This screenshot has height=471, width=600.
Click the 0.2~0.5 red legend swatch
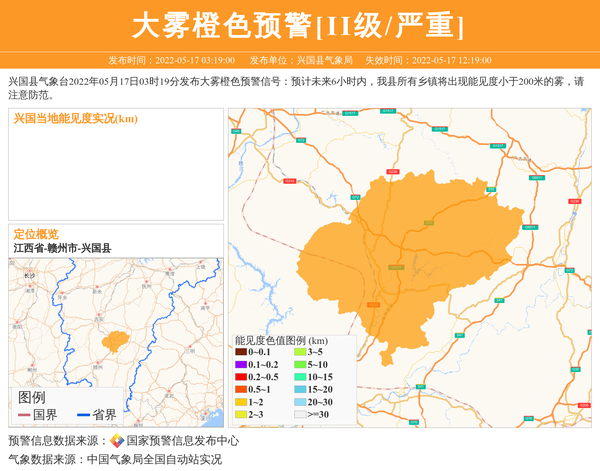pyautogui.click(x=241, y=377)
